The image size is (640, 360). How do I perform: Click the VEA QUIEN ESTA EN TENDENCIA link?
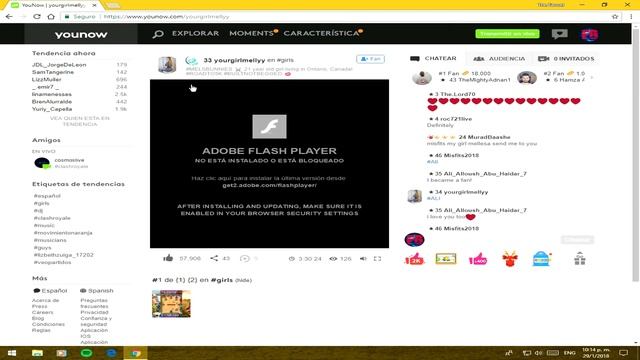tap(80, 121)
